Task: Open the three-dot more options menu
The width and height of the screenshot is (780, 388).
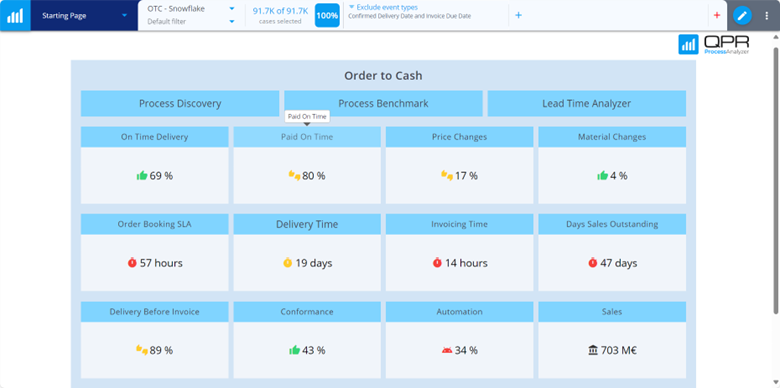Action: (766, 15)
